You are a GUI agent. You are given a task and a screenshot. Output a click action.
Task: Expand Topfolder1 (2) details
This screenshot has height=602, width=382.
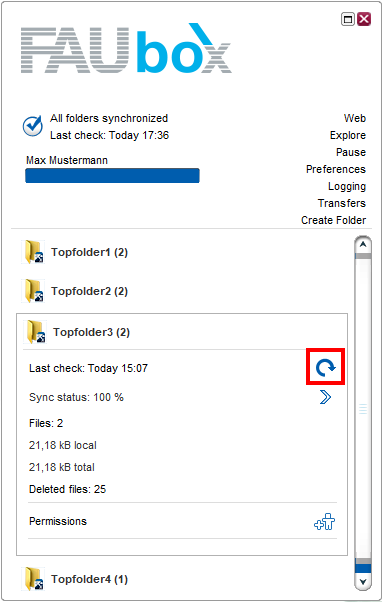click(x=89, y=252)
